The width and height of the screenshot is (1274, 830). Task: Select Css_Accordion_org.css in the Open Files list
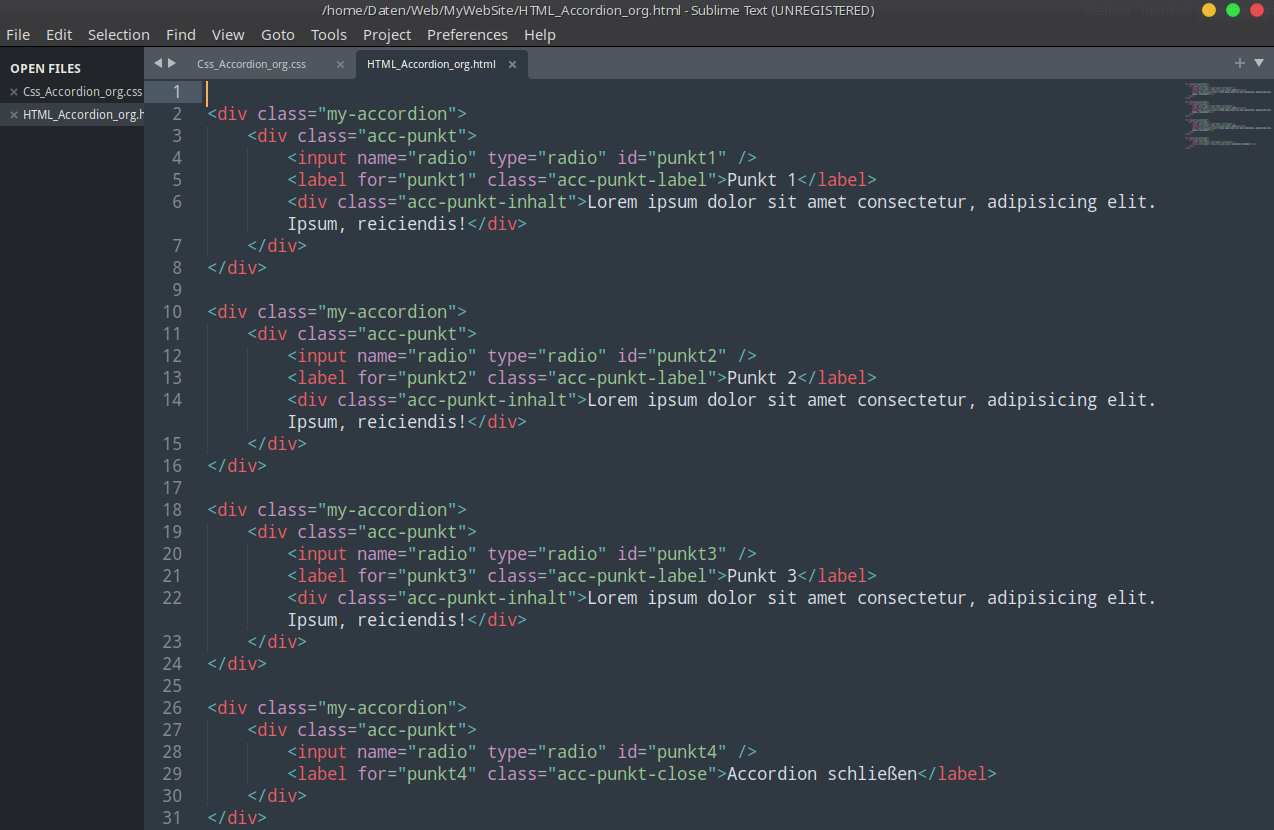(x=82, y=92)
